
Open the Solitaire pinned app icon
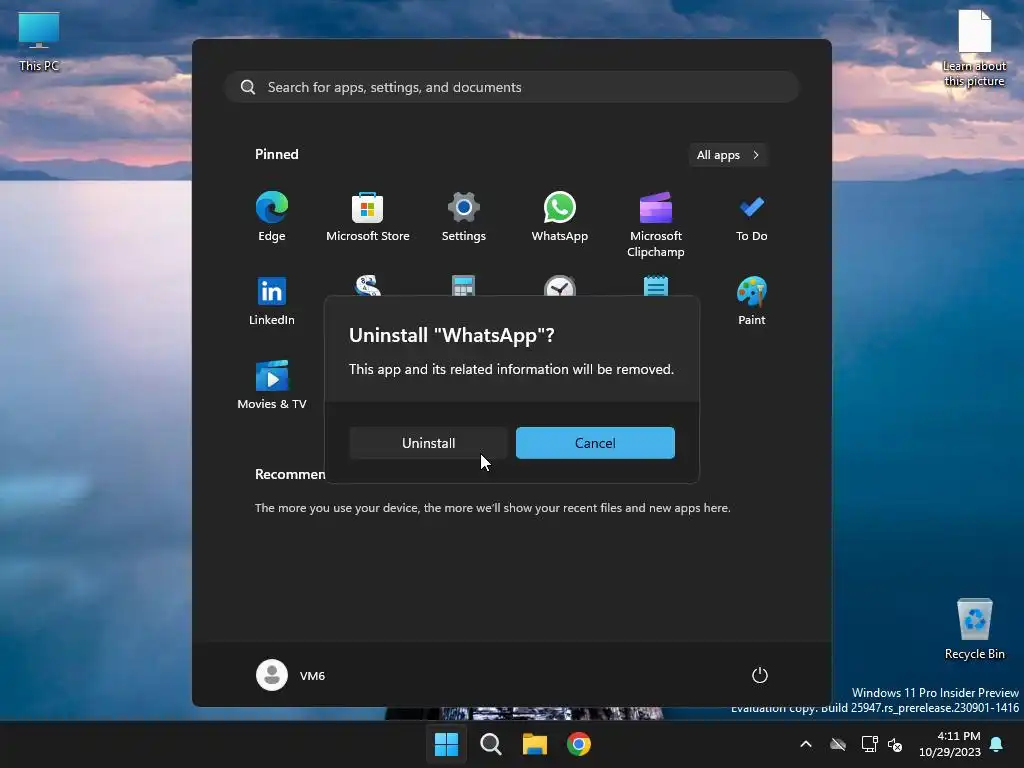point(368,285)
